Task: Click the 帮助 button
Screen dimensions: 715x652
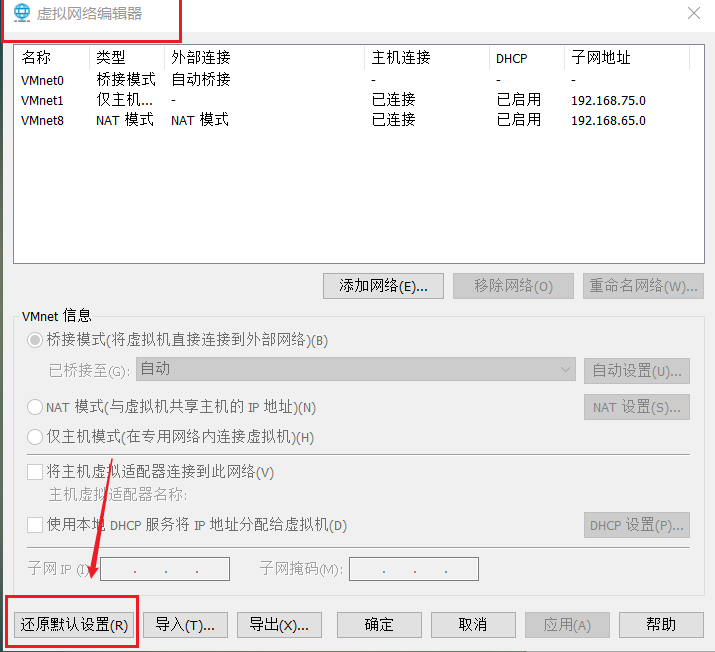Action: pyautogui.click(x=661, y=625)
